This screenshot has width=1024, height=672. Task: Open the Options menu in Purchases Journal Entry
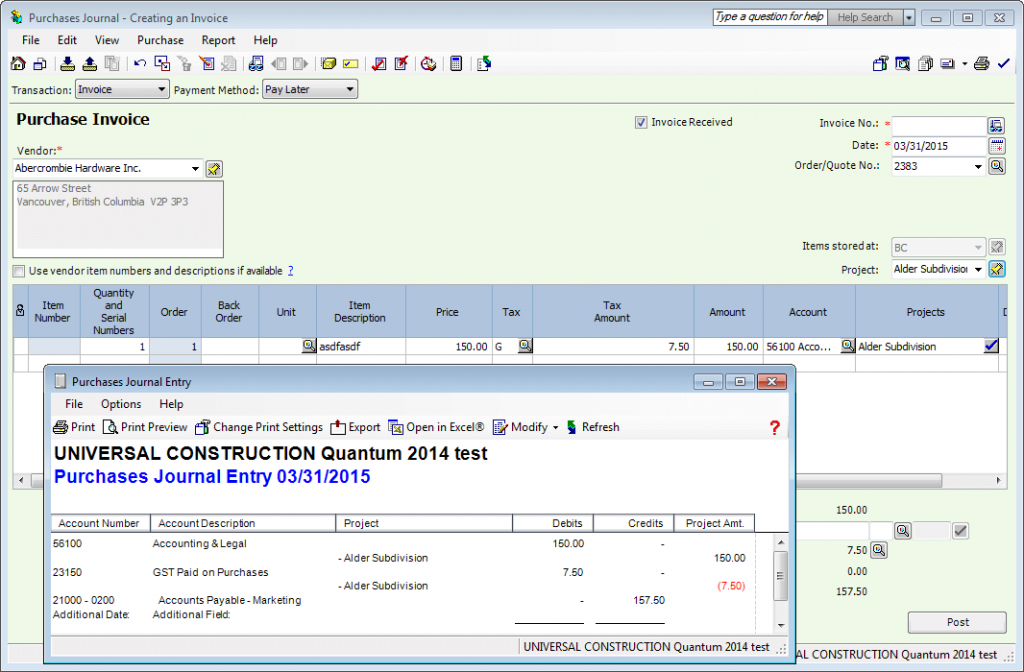tap(121, 404)
